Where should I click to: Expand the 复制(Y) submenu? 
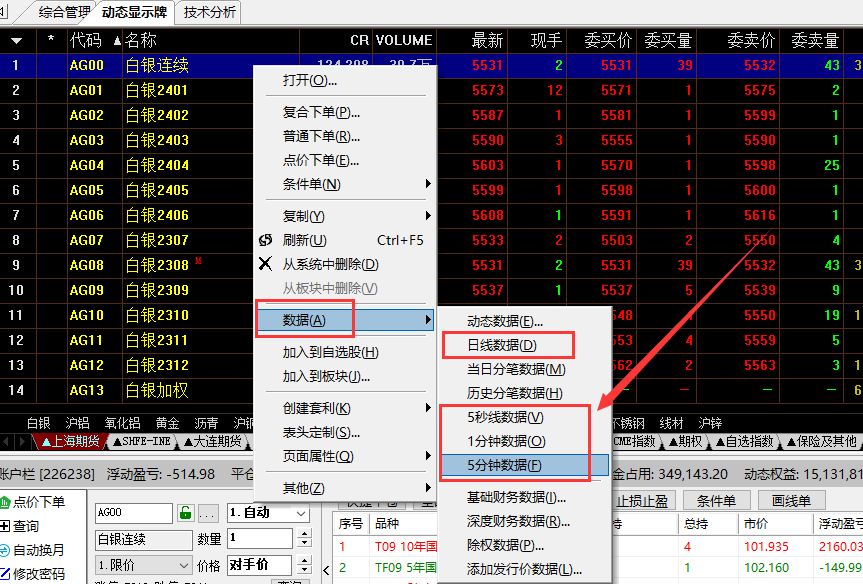(345, 216)
